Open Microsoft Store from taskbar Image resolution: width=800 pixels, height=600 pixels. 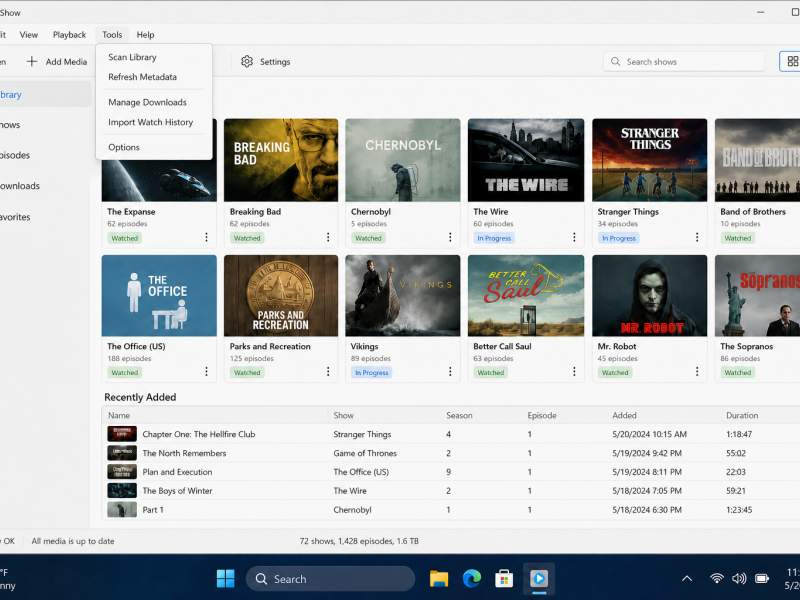tap(504, 579)
